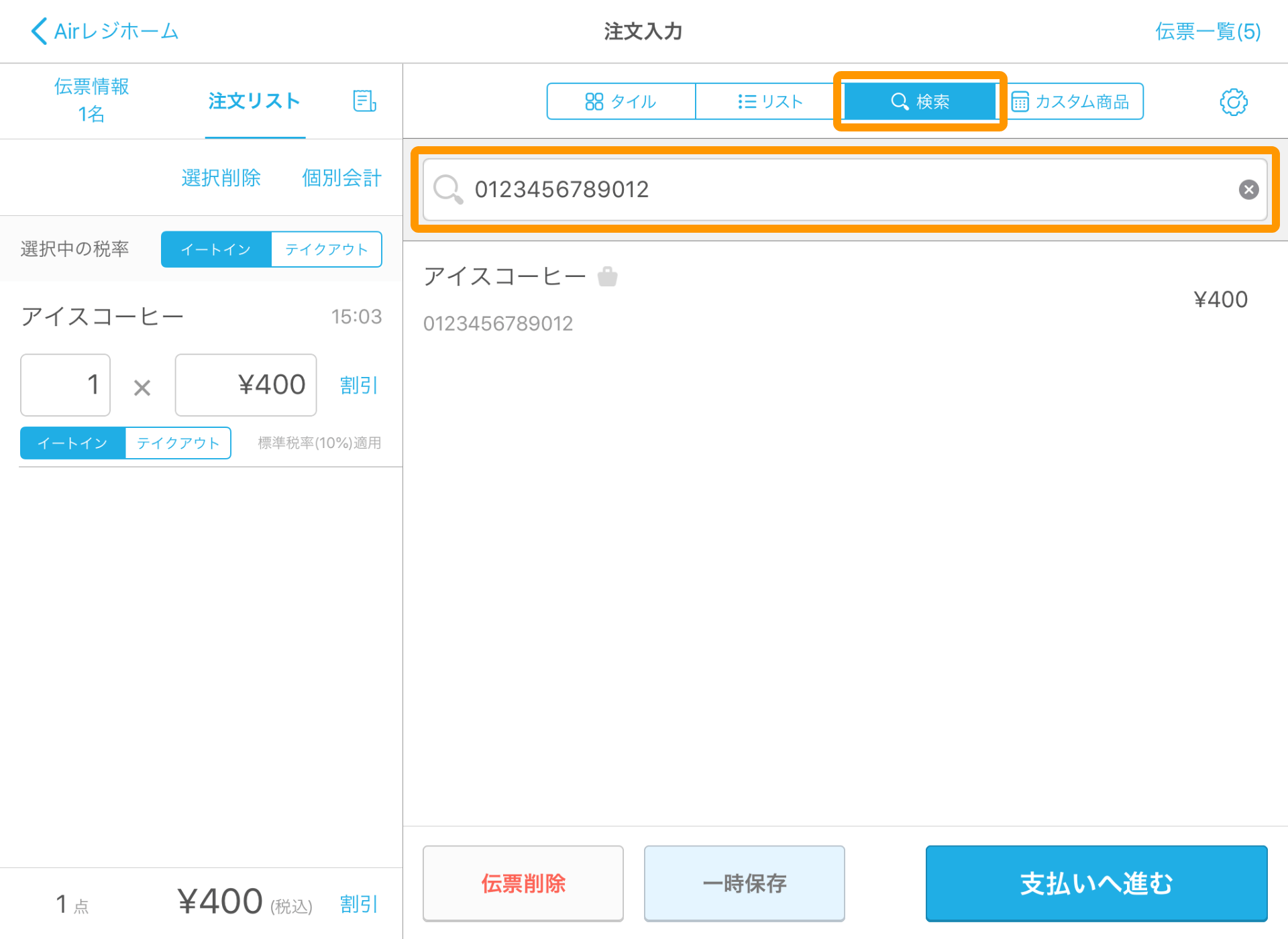Click the quantity input showing 1
Image resolution: width=1288 pixels, height=939 pixels.
[x=65, y=385]
